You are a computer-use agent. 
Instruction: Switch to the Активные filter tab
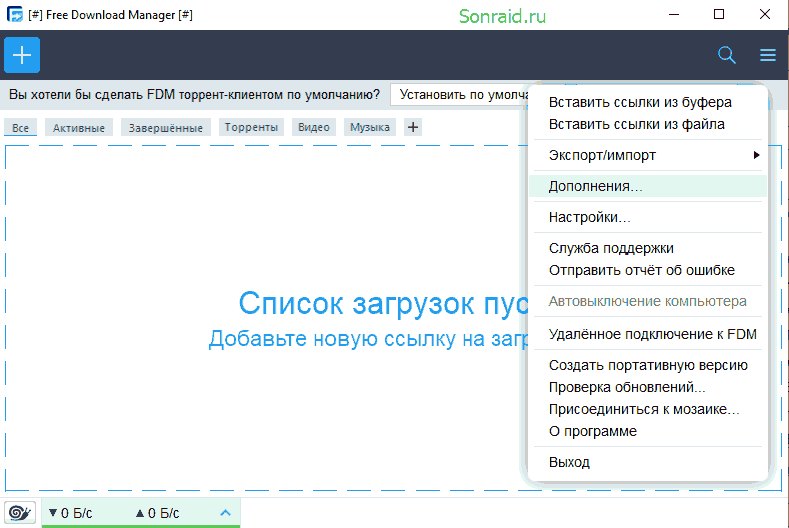point(79,127)
